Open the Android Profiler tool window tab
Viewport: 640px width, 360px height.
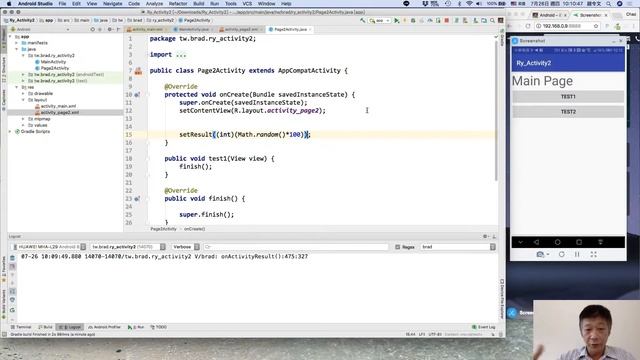tap(104, 327)
